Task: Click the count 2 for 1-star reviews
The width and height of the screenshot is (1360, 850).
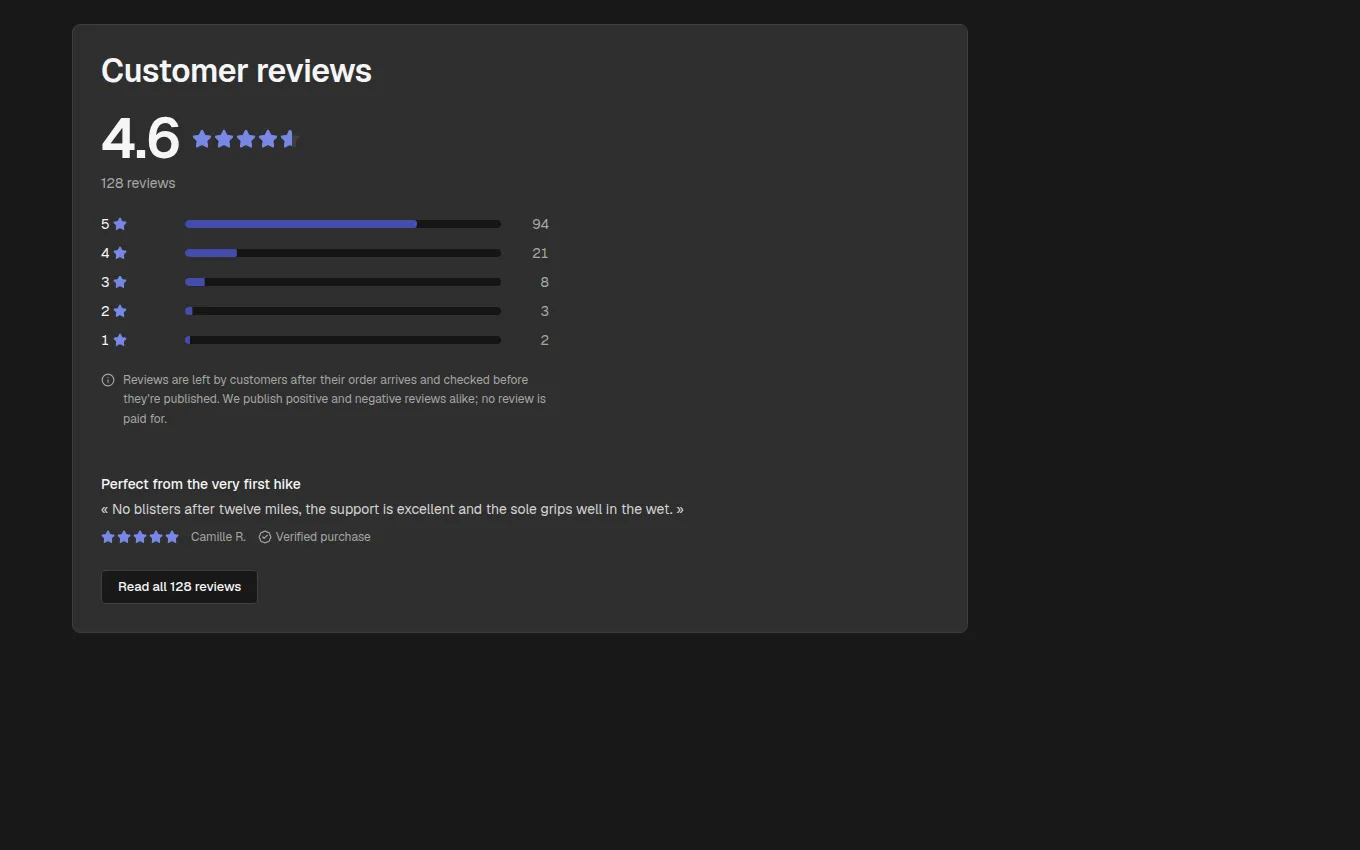Action: pyautogui.click(x=544, y=340)
